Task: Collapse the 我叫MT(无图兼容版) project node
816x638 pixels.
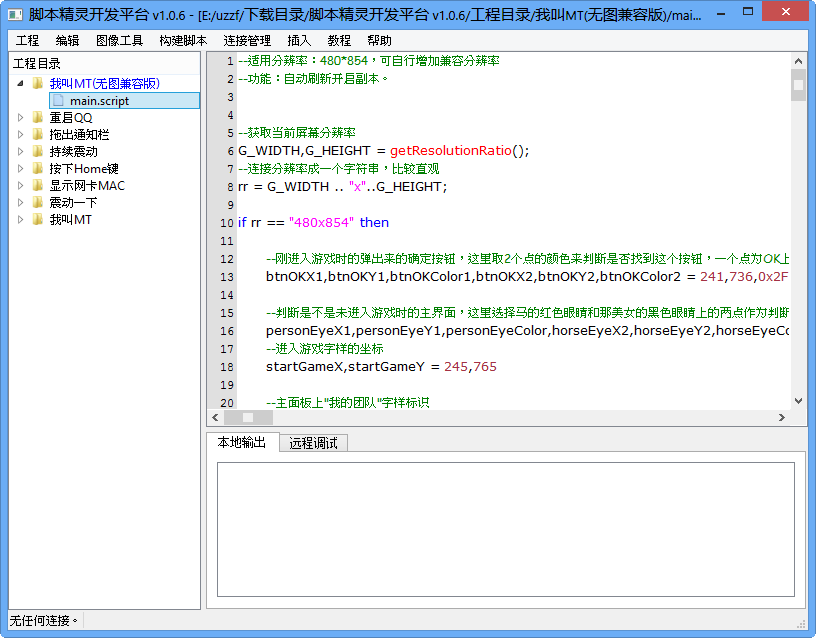Action: click(x=20, y=83)
